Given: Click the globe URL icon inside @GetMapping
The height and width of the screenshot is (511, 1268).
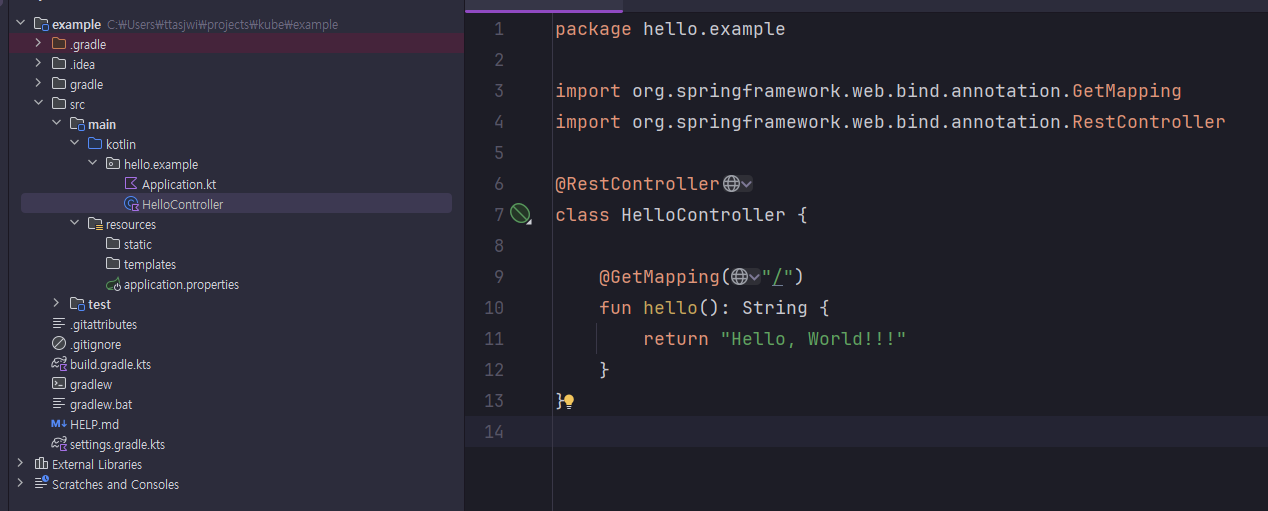Looking at the screenshot, I should point(739,277).
